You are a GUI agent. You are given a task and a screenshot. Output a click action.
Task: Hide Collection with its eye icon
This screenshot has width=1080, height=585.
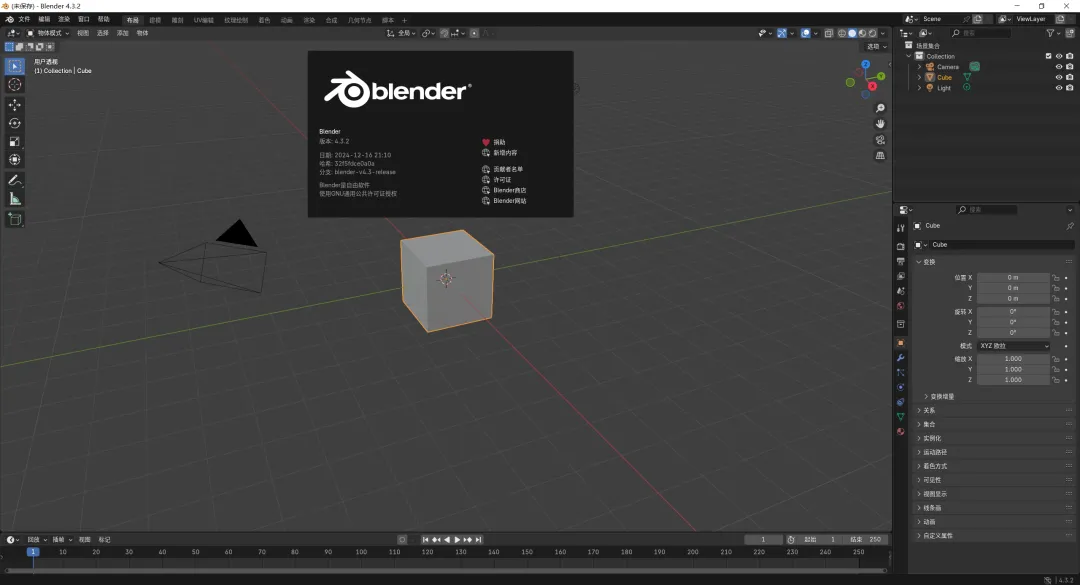point(1059,56)
